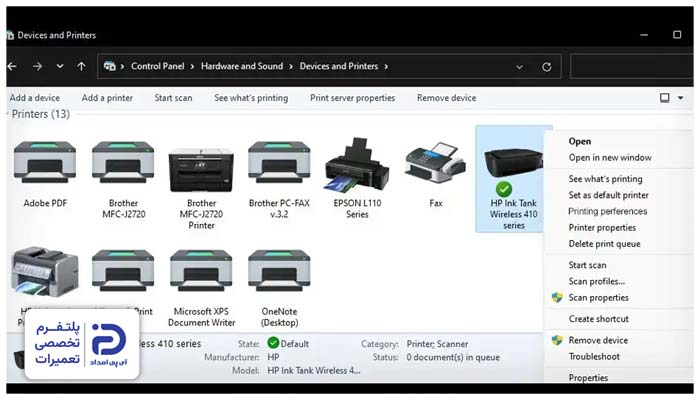Expand chevron after Devices and Printers breadcrumb
The image size is (700, 400).
(386, 67)
